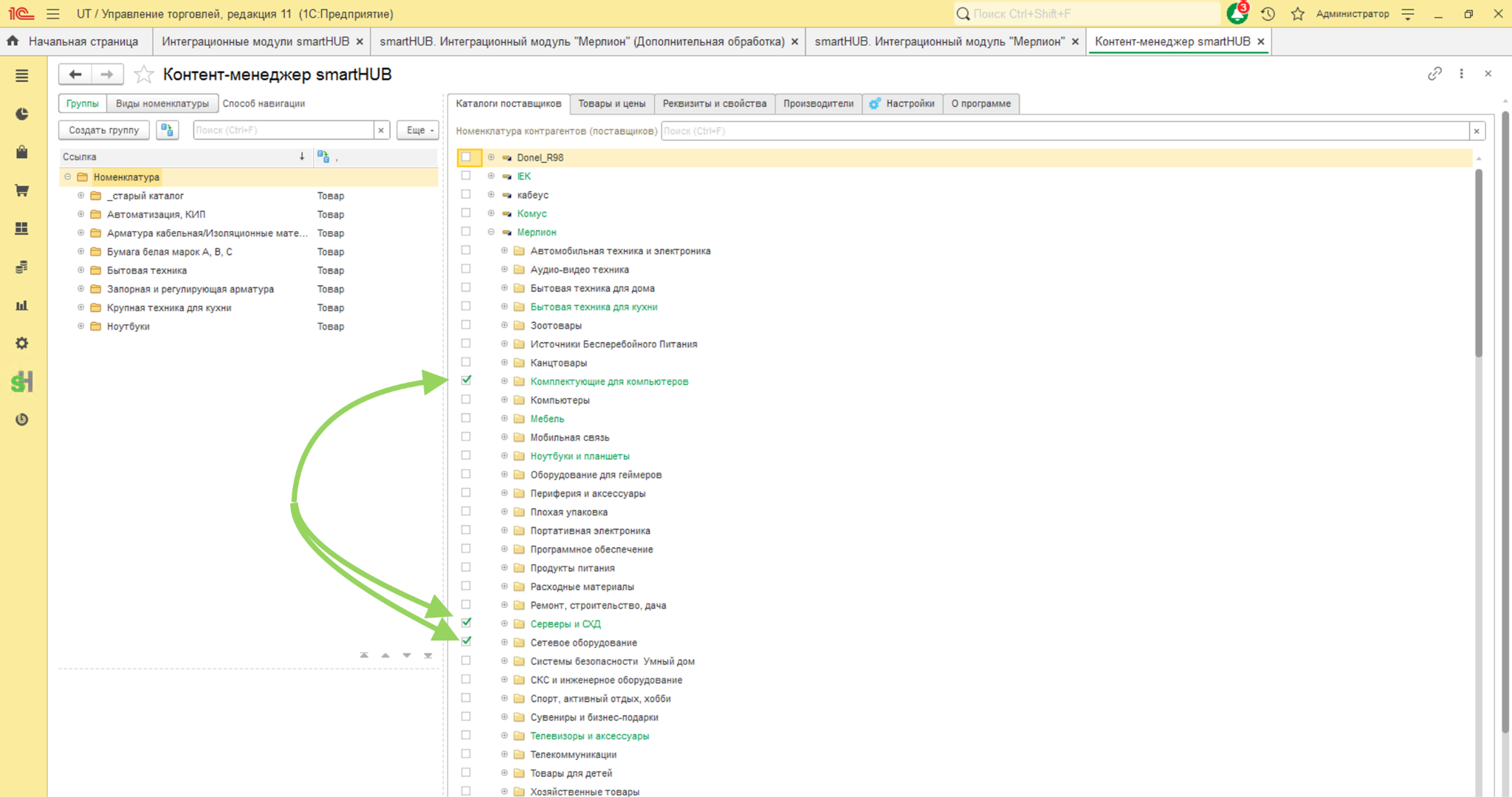
Task: Expand the Бытовая техника folder on left
Action: click(81, 270)
